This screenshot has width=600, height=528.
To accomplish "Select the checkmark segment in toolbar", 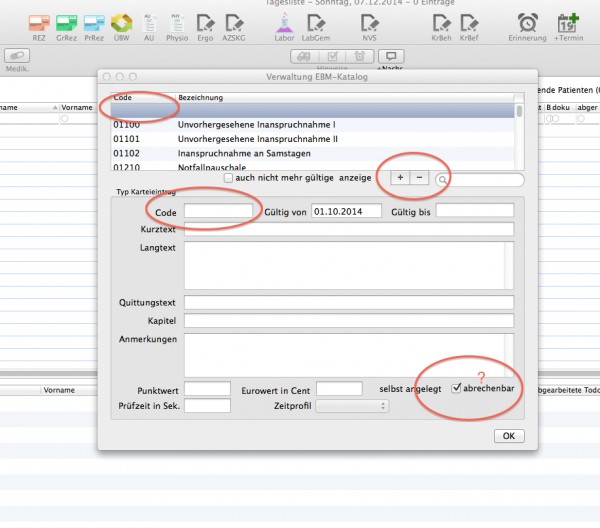I will pyautogui.click(x=332, y=57).
